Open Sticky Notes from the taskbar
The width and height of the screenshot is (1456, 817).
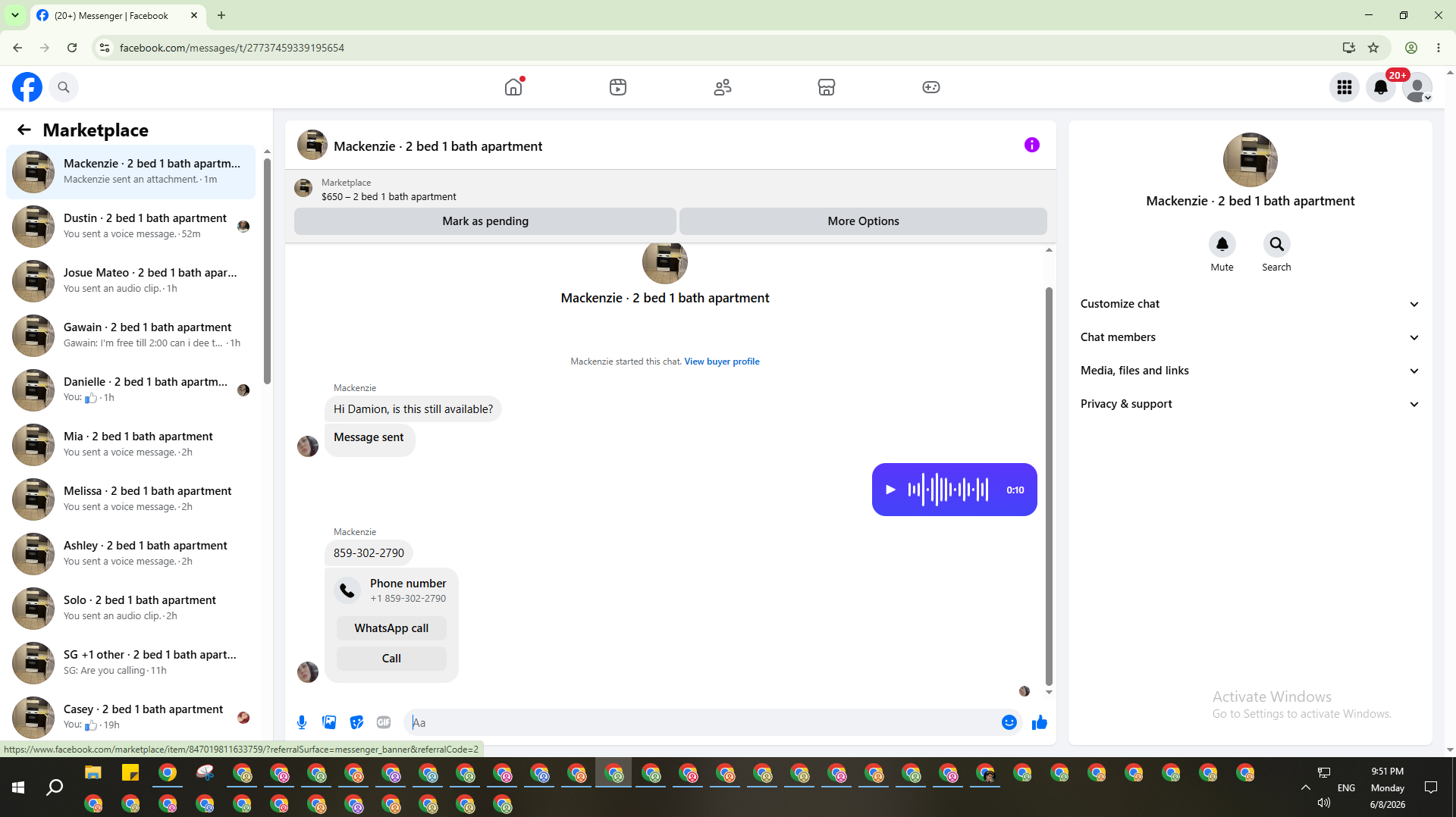[x=130, y=773]
